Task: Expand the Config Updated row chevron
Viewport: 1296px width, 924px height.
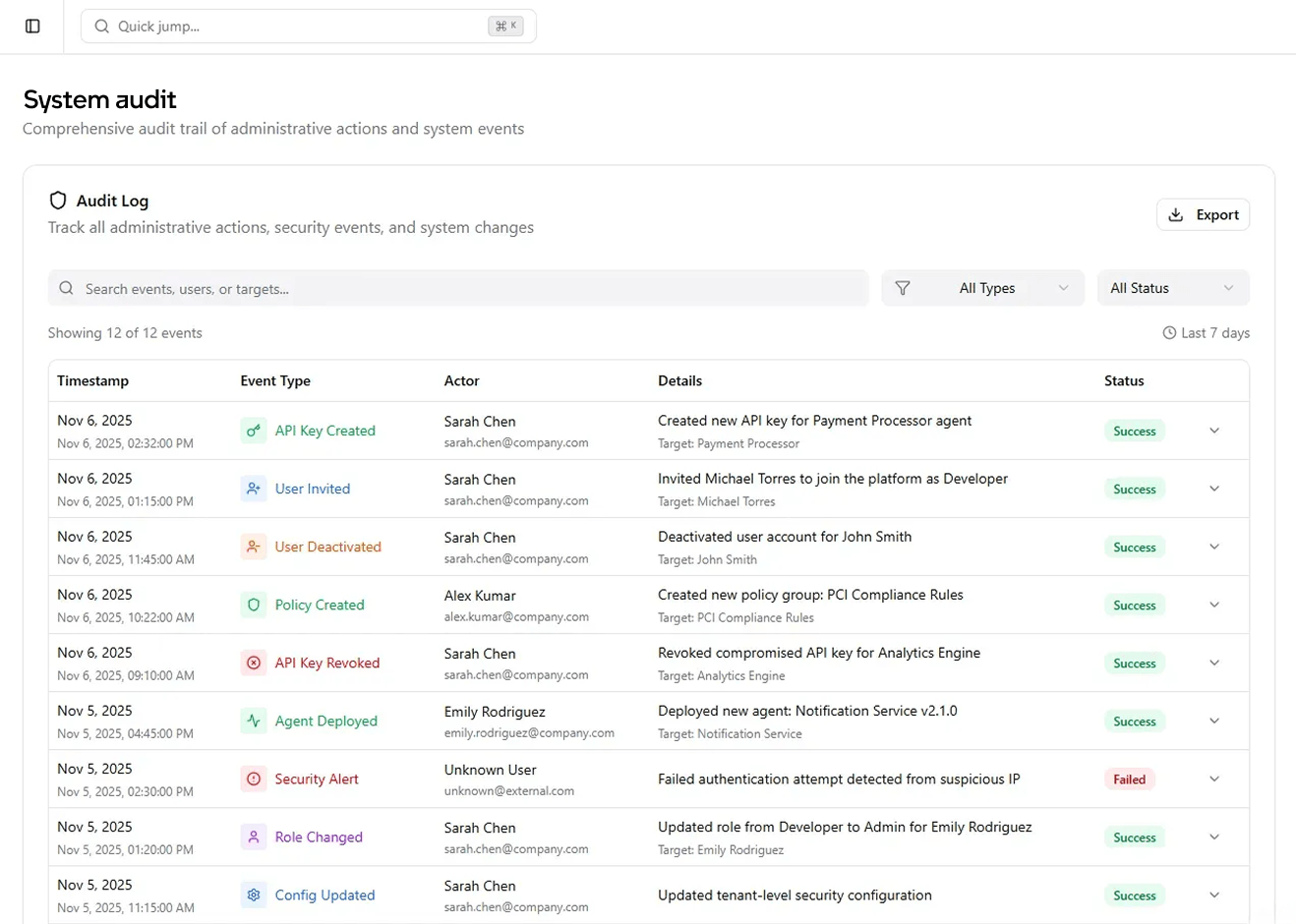Action: 1214,895
